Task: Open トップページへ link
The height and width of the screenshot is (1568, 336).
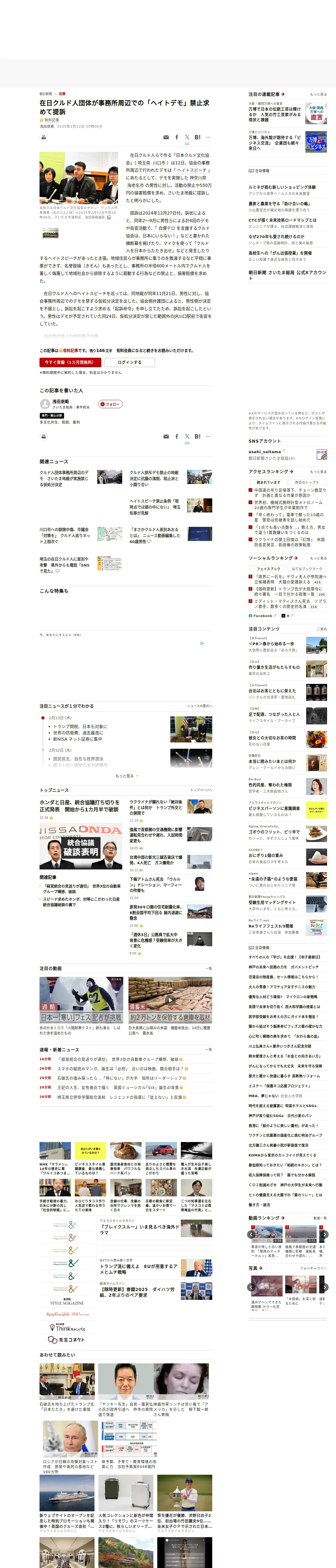Action: click(x=201, y=790)
